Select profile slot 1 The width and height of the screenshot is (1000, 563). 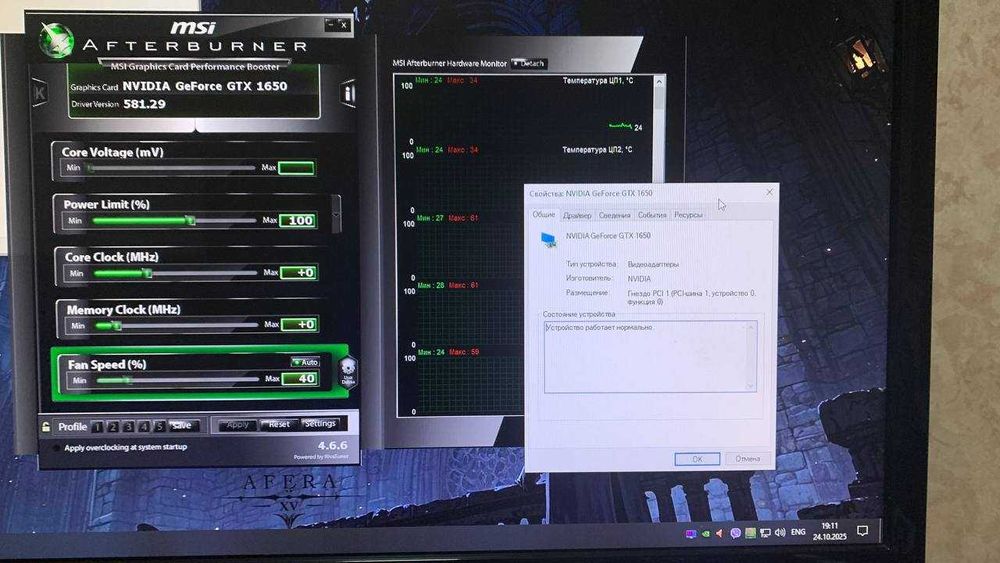[x=98, y=427]
